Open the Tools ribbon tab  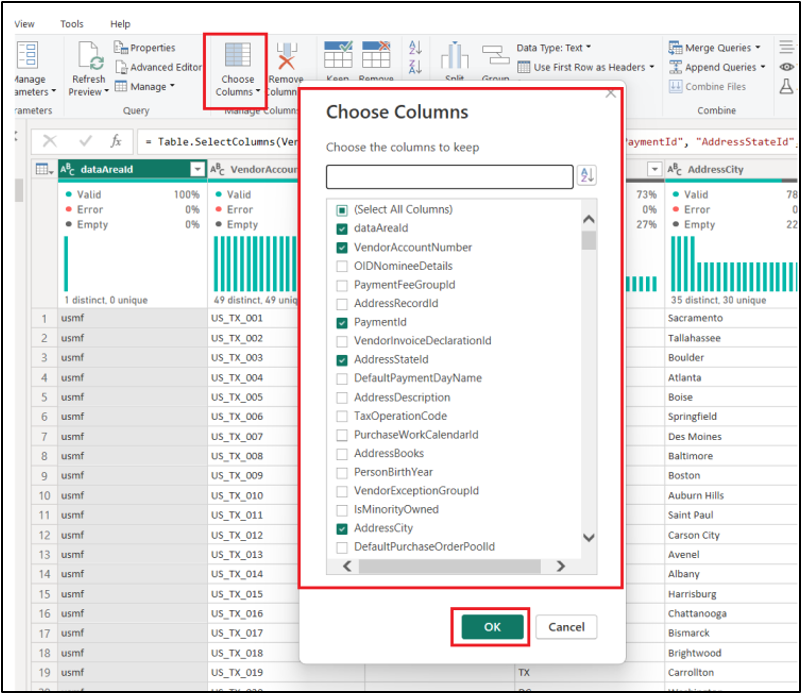(72, 24)
